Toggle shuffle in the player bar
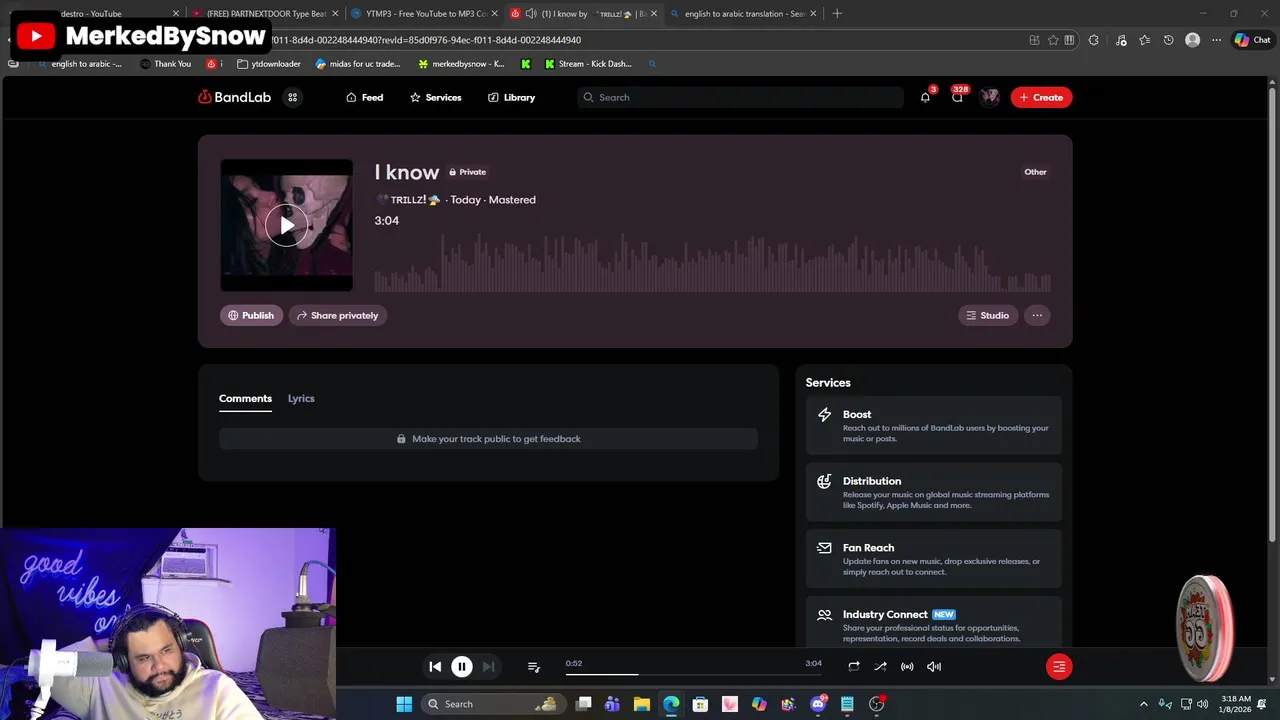This screenshot has height=720, width=1280. coord(880,666)
